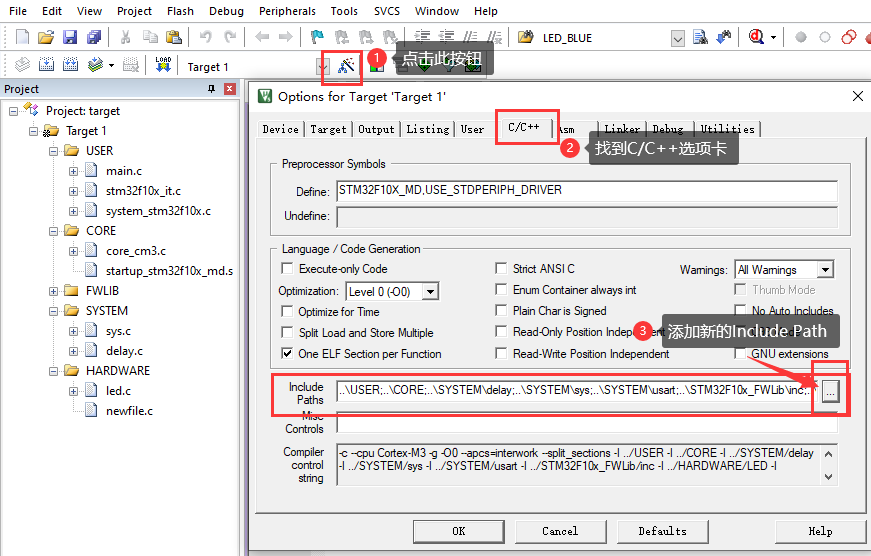Switch to the Output tab
871x556 pixels.
tap(376, 129)
